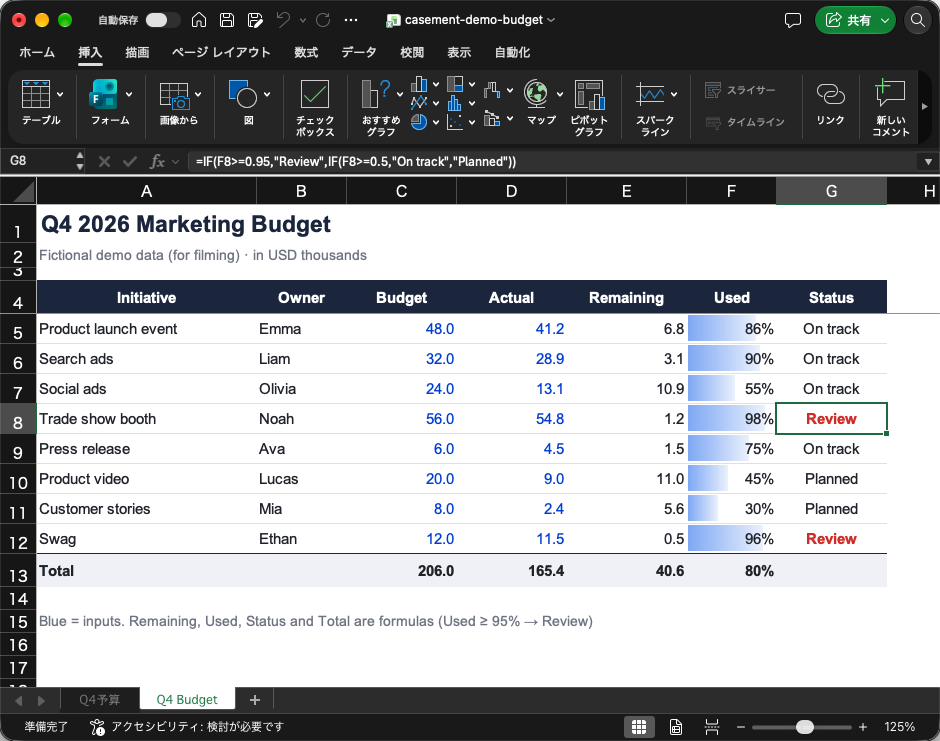
Task: Expand the マップ dropdown arrow
Action: click(559, 94)
